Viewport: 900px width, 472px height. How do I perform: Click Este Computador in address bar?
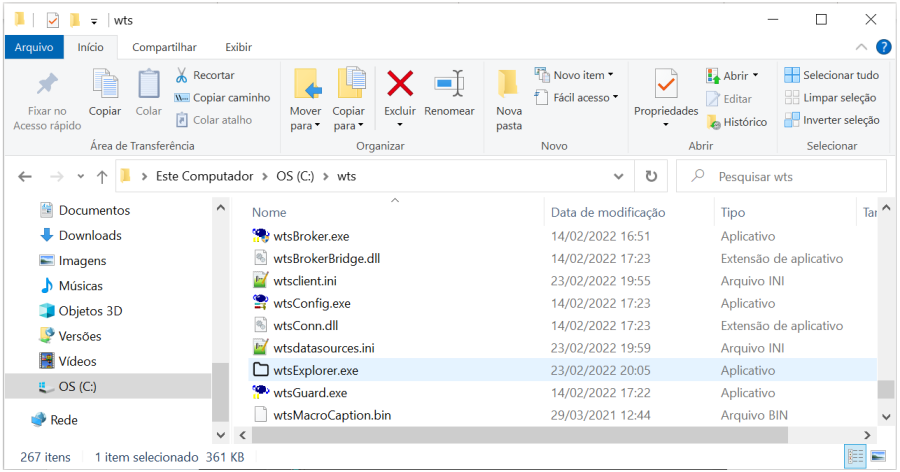(204, 176)
